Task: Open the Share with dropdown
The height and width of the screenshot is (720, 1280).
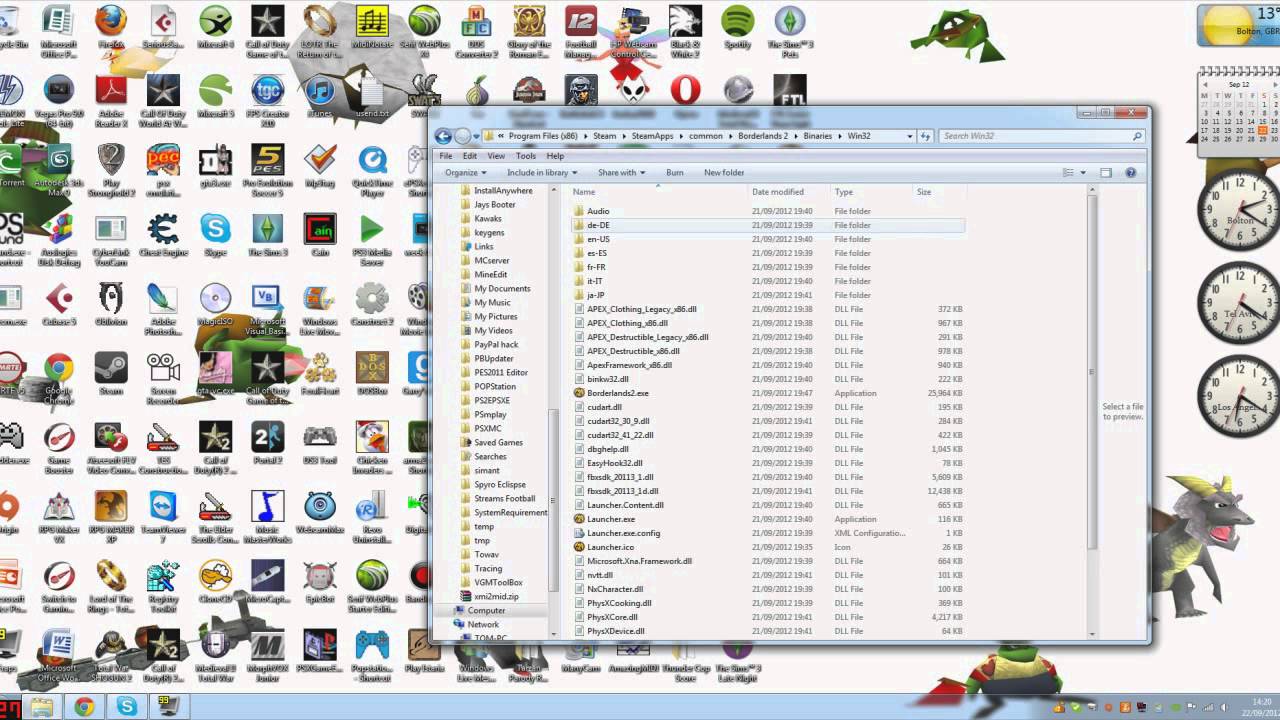Action: point(621,172)
